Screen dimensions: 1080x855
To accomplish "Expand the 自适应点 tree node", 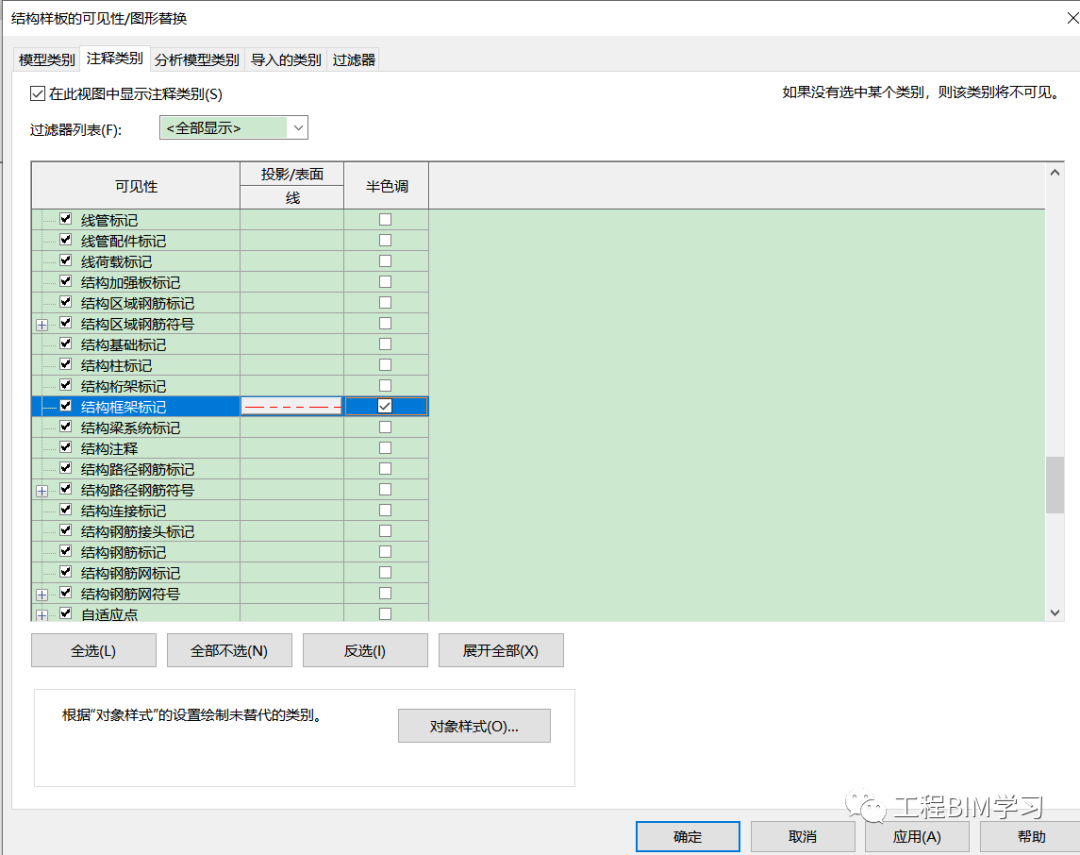I will [42, 615].
